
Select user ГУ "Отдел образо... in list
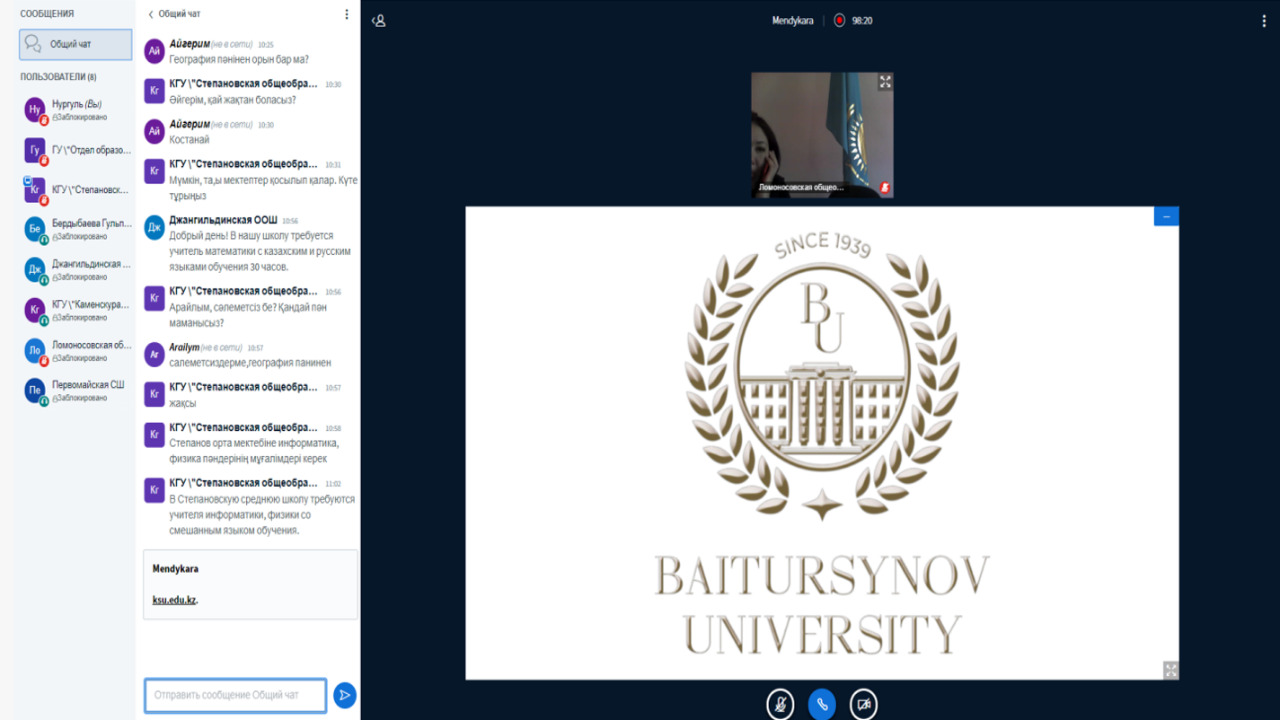point(76,150)
